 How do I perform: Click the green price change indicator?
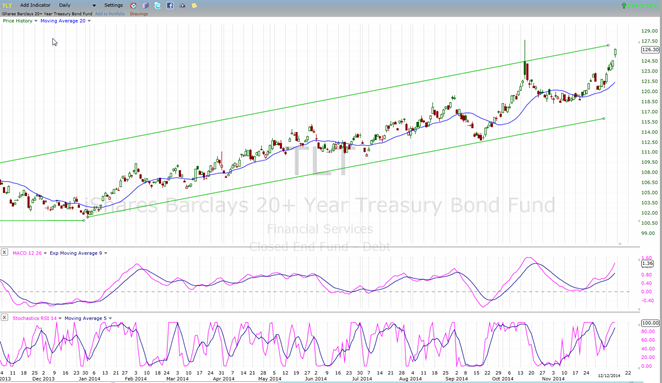click(x=640, y=5)
